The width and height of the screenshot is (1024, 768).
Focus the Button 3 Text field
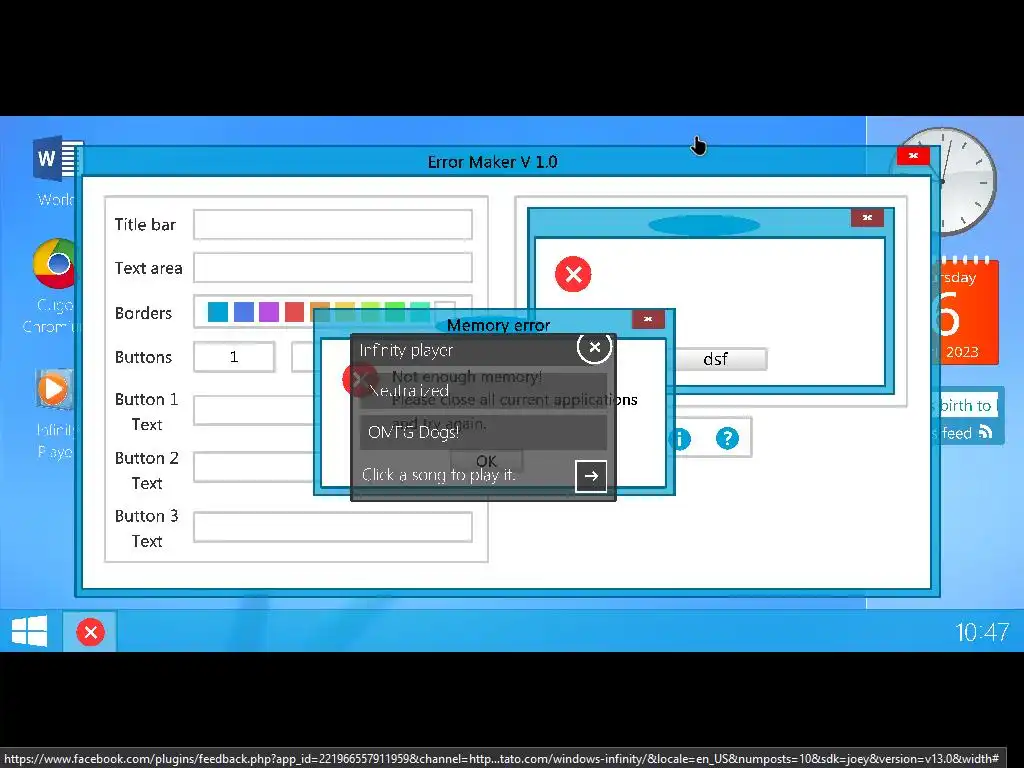(333, 527)
